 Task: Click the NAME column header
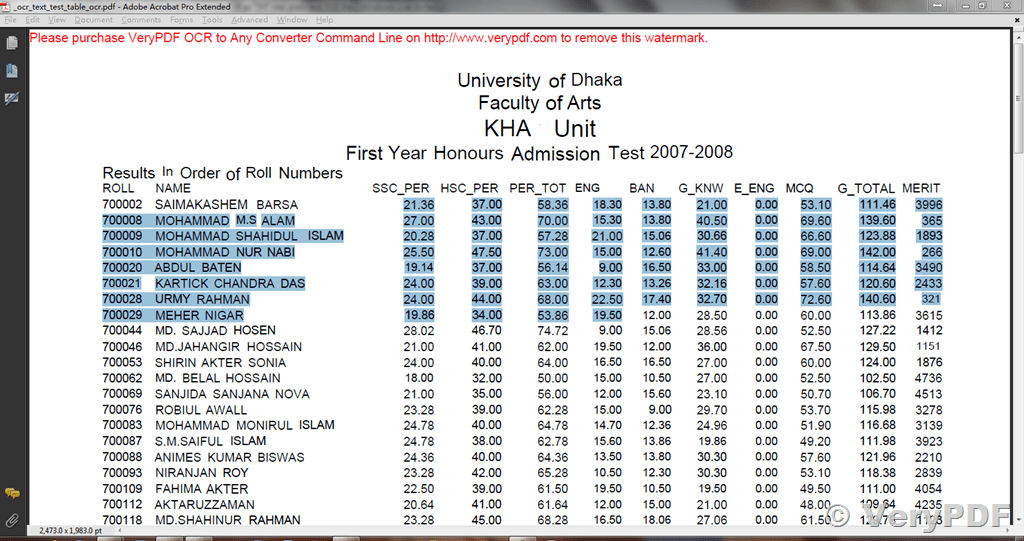tap(173, 188)
